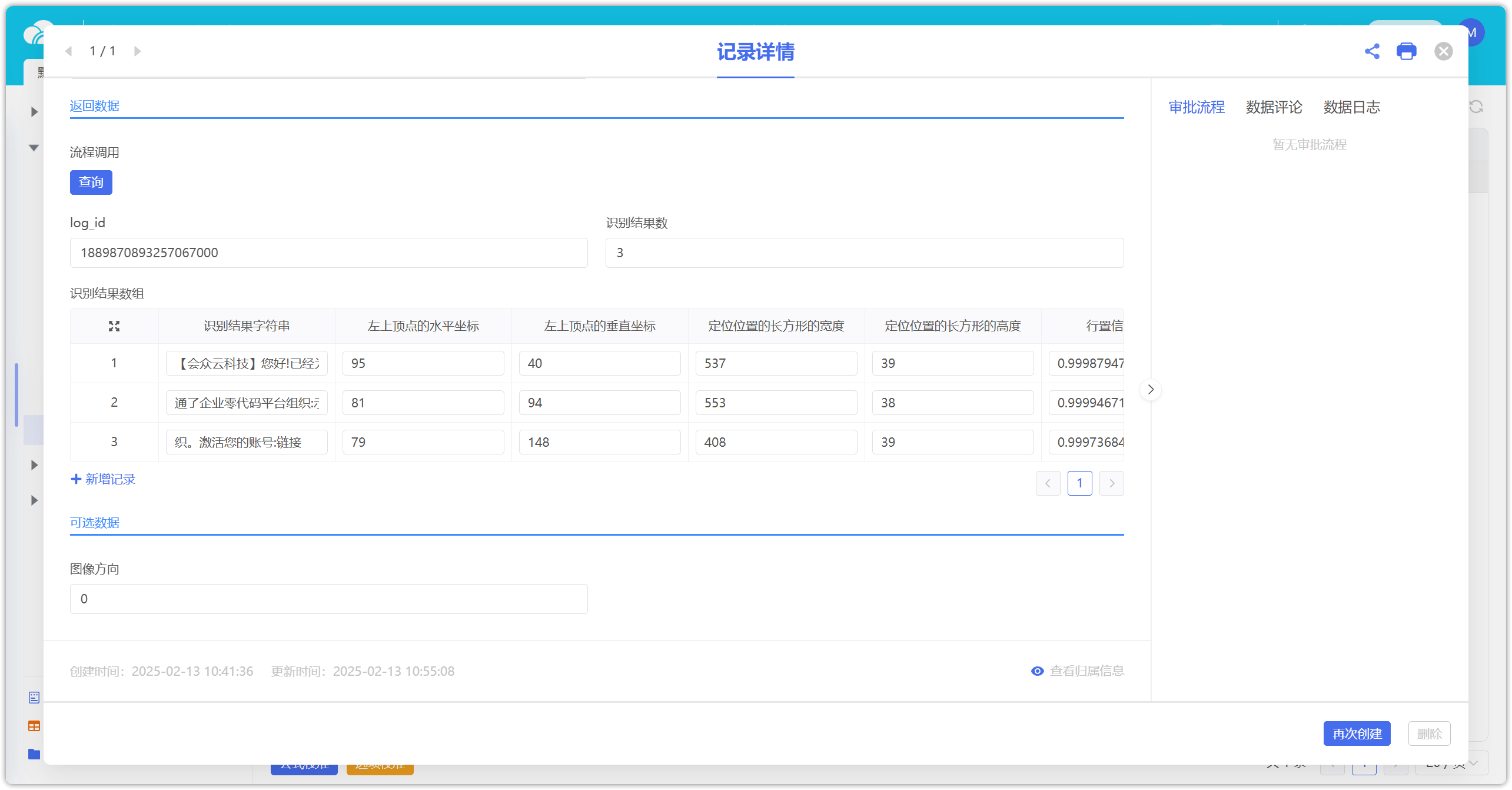1512x790 pixels.
Task: Click the log_id input field
Action: click(x=328, y=253)
